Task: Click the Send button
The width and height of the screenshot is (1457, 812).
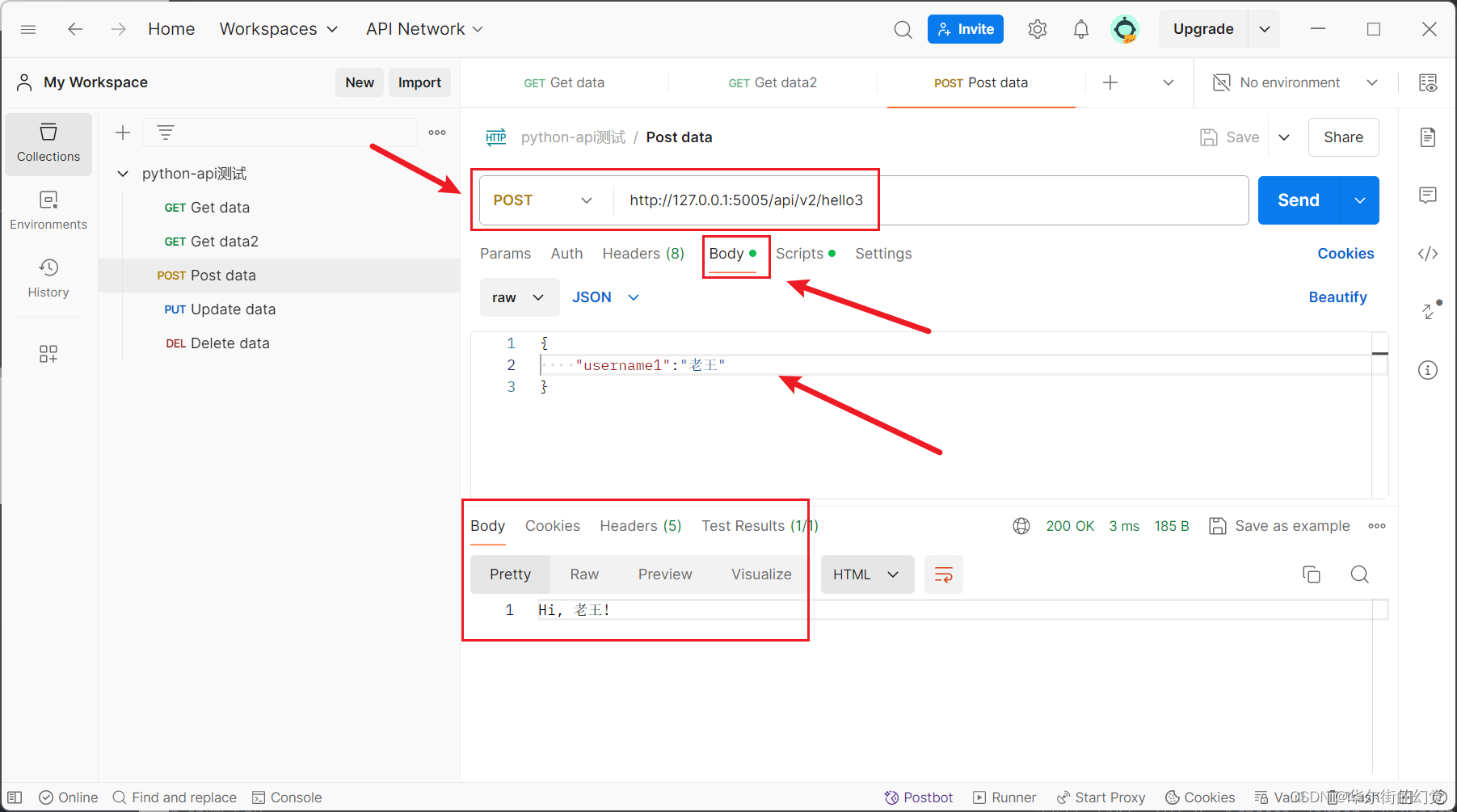Action: coord(1299,200)
